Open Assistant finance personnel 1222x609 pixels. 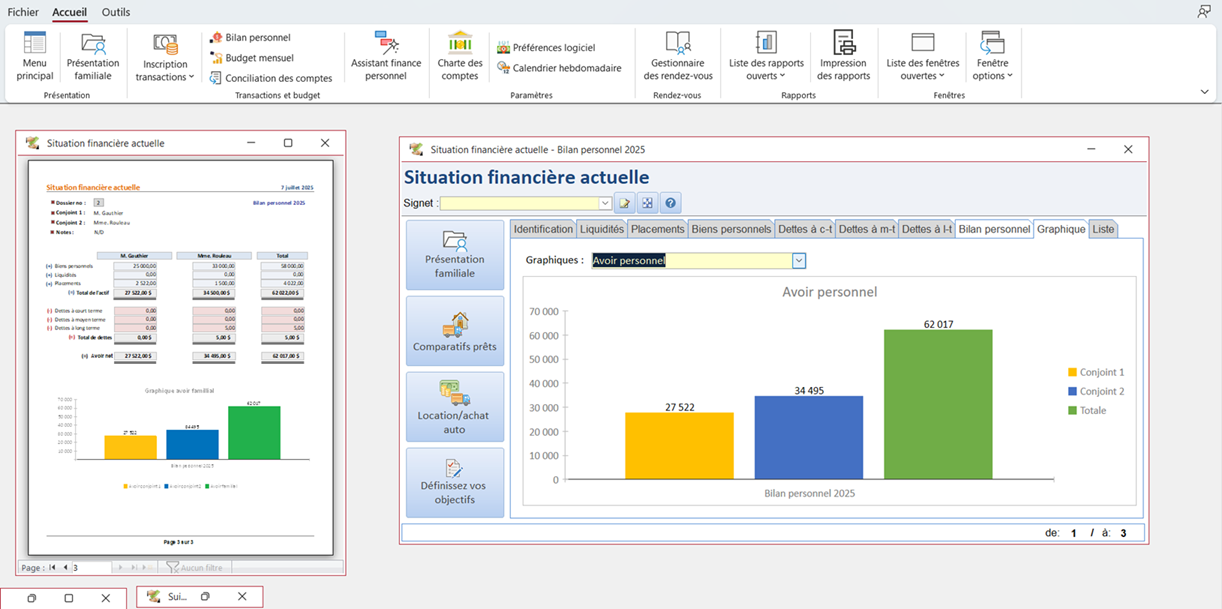(386, 56)
